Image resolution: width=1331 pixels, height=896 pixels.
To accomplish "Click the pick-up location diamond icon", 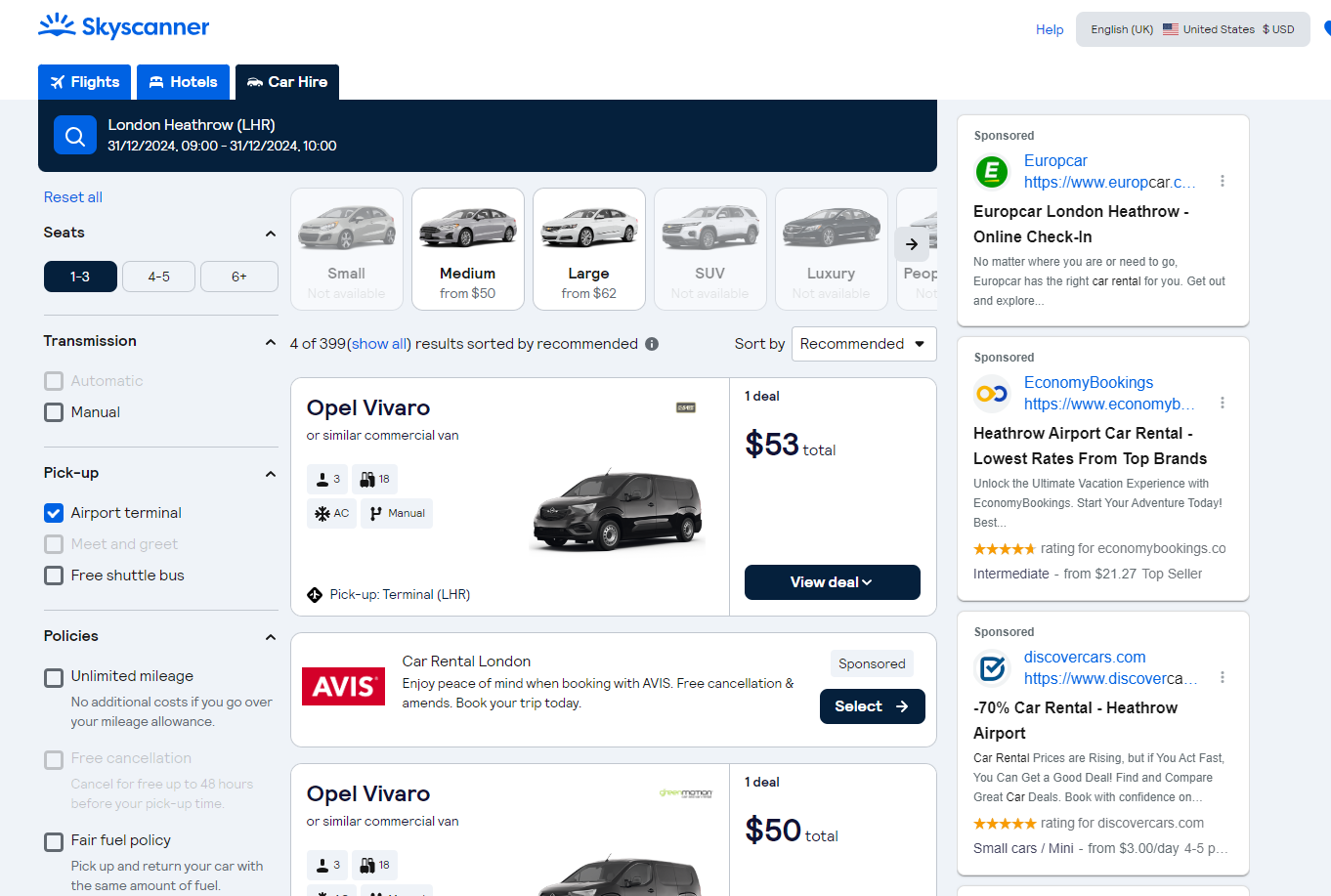I will pos(315,594).
